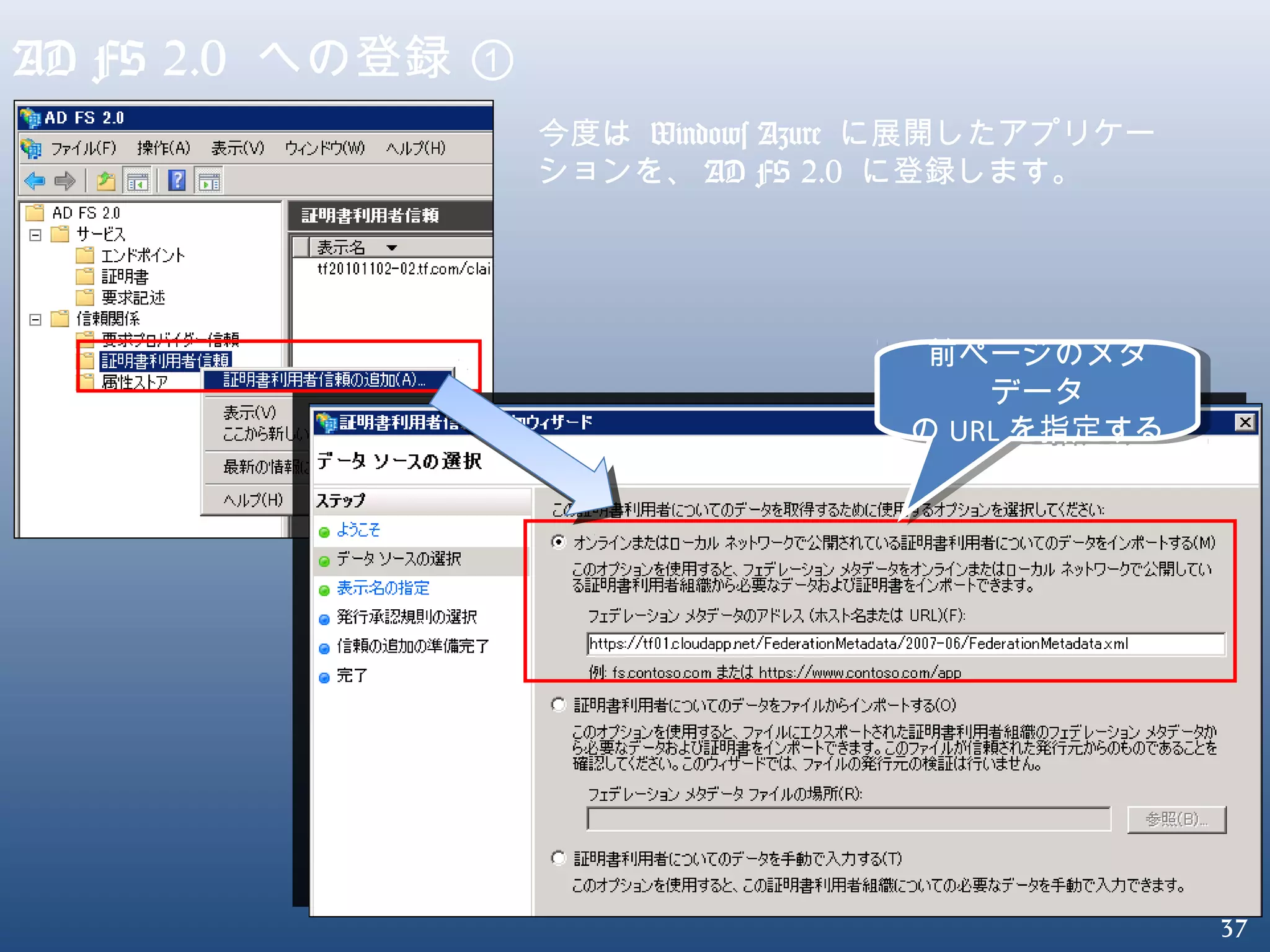Select online/local network import option (M)
The width and height of the screenshot is (1270, 952).
(x=559, y=542)
